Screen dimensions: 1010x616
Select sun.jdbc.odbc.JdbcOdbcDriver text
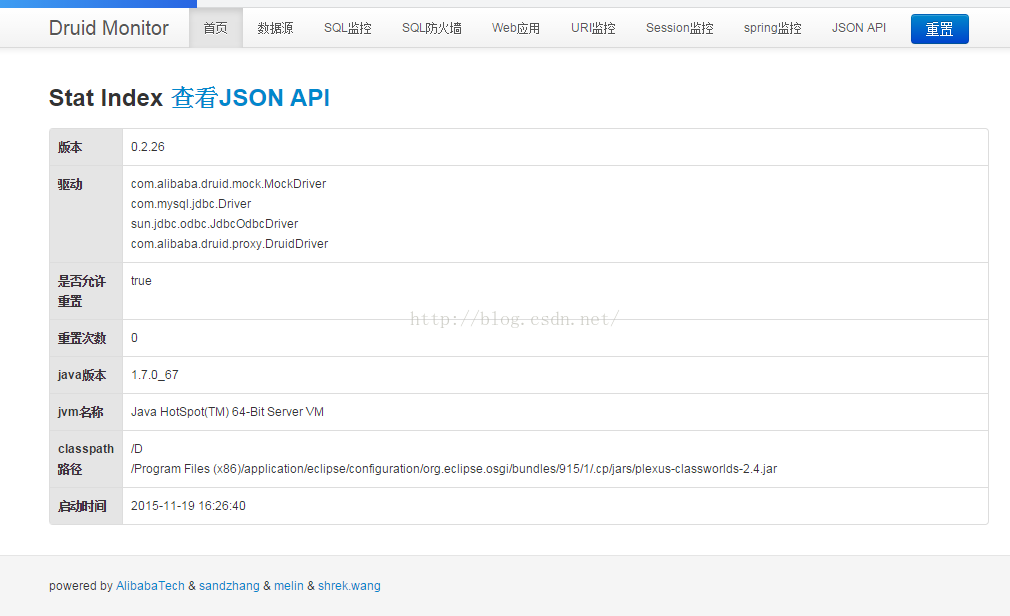(x=214, y=224)
